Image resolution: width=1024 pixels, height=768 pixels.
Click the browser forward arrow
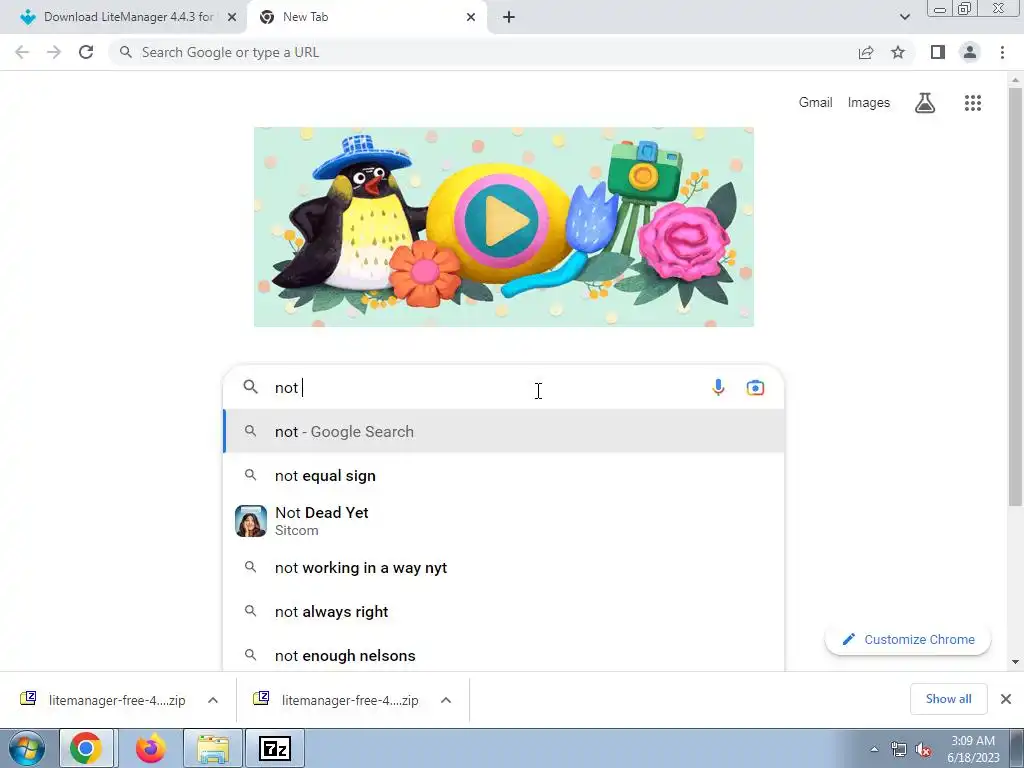(54, 52)
